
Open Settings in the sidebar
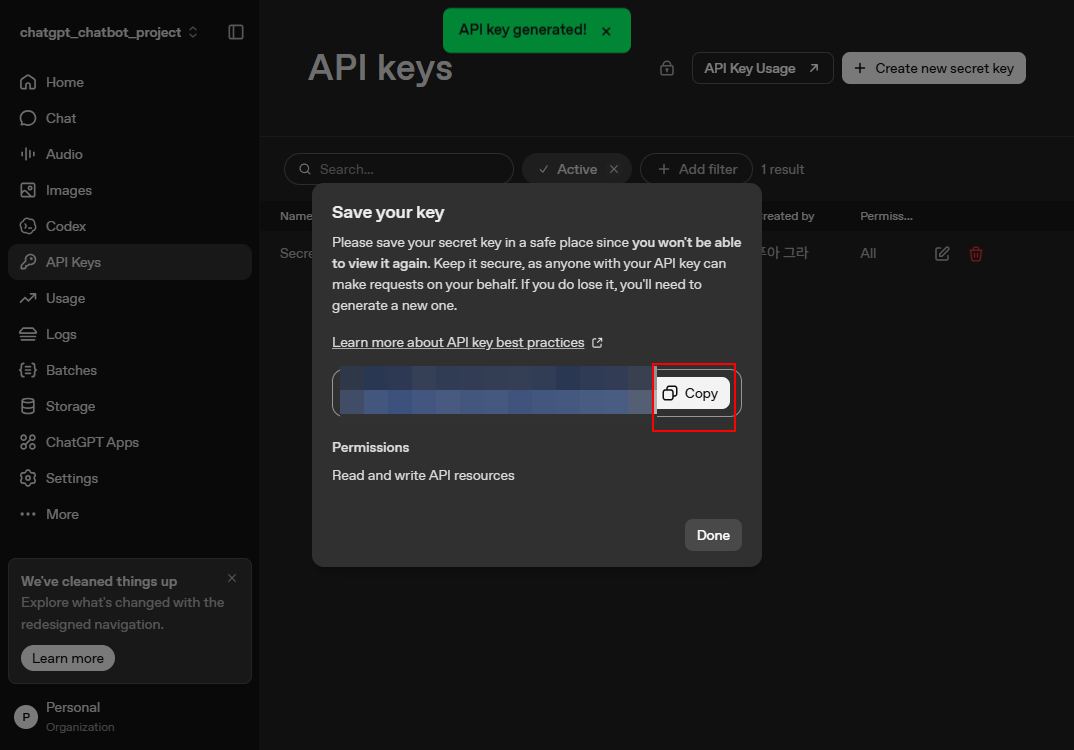click(x=129, y=478)
